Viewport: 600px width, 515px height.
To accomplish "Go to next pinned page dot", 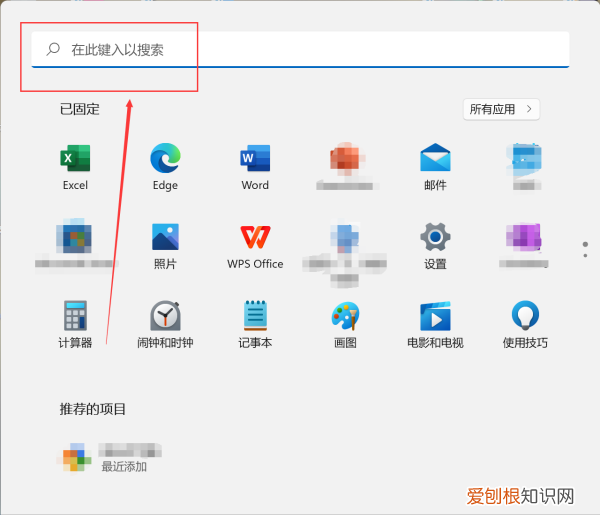I will (x=585, y=256).
